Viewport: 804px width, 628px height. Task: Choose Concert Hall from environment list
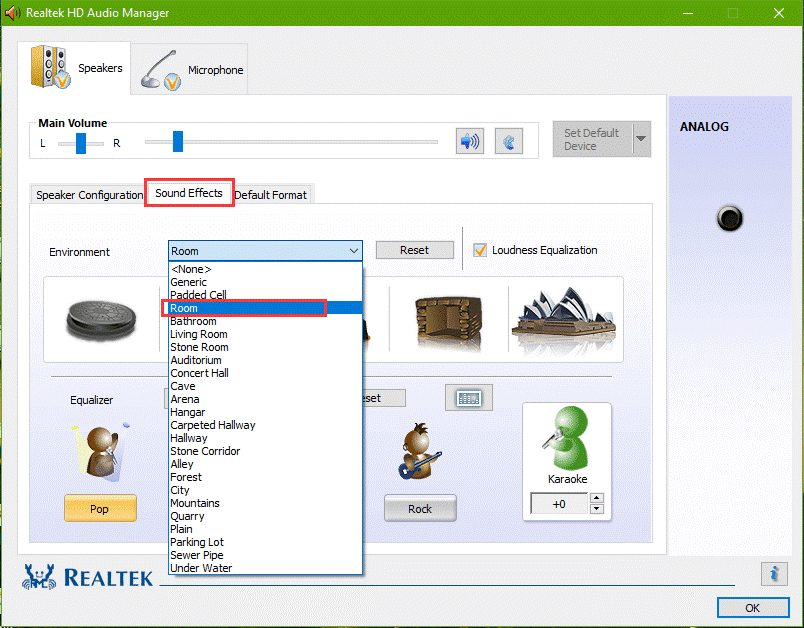(199, 373)
